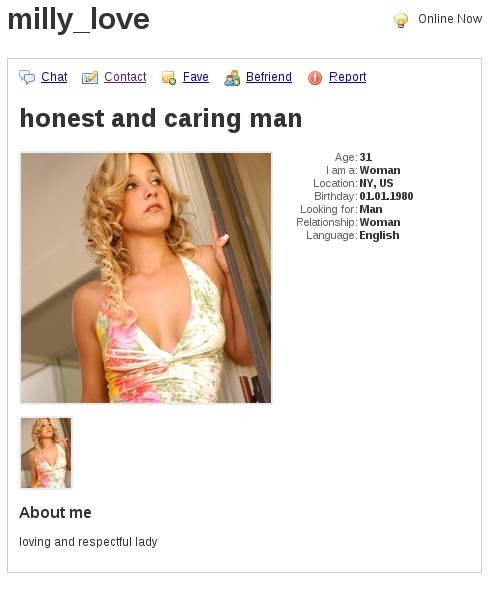Click the Fave note icon
This screenshot has height=589, width=499.
click(x=169, y=78)
